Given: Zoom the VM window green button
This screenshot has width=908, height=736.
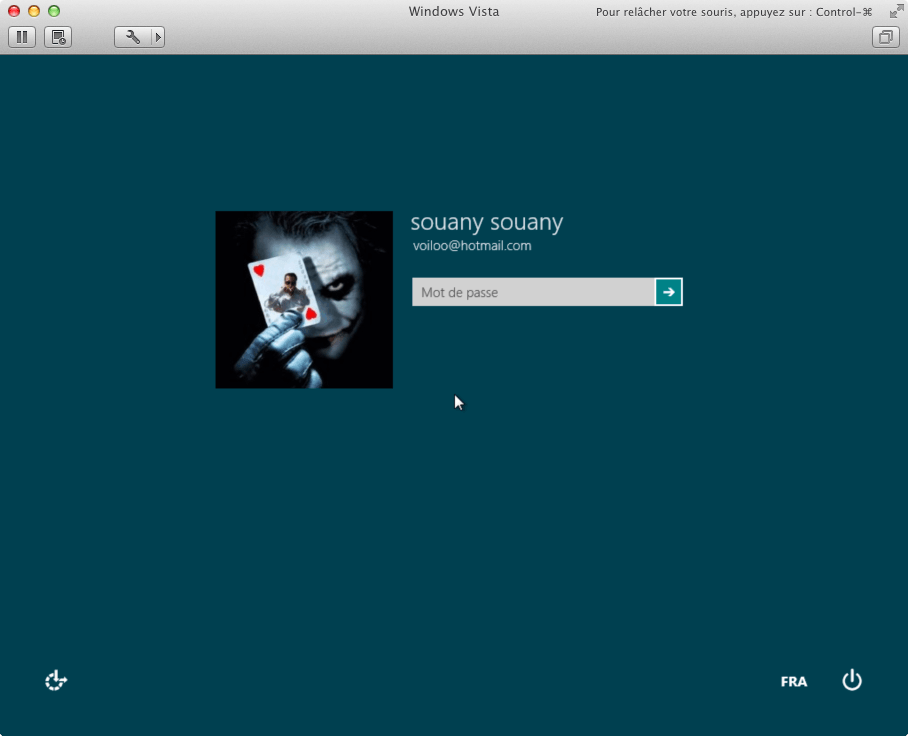Looking at the screenshot, I should [x=54, y=11].
